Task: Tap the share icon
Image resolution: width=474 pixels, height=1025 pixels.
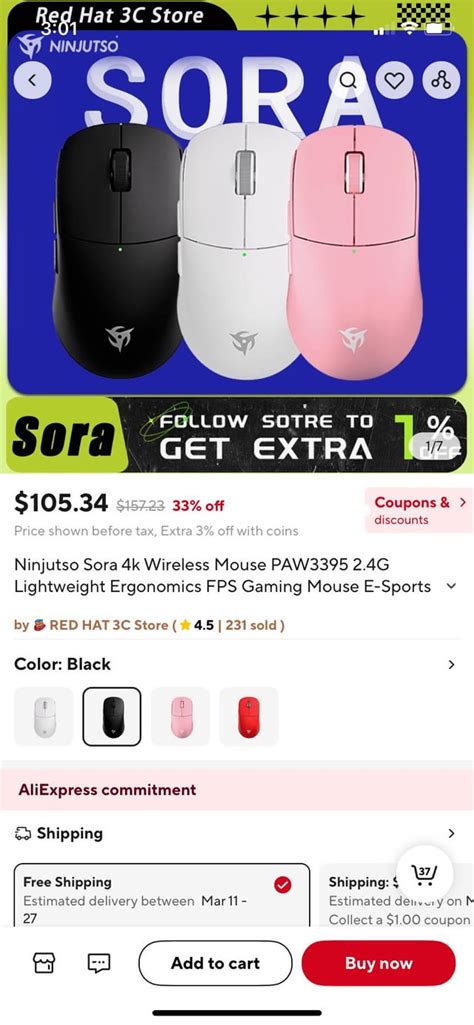Action: coord(441,80)
